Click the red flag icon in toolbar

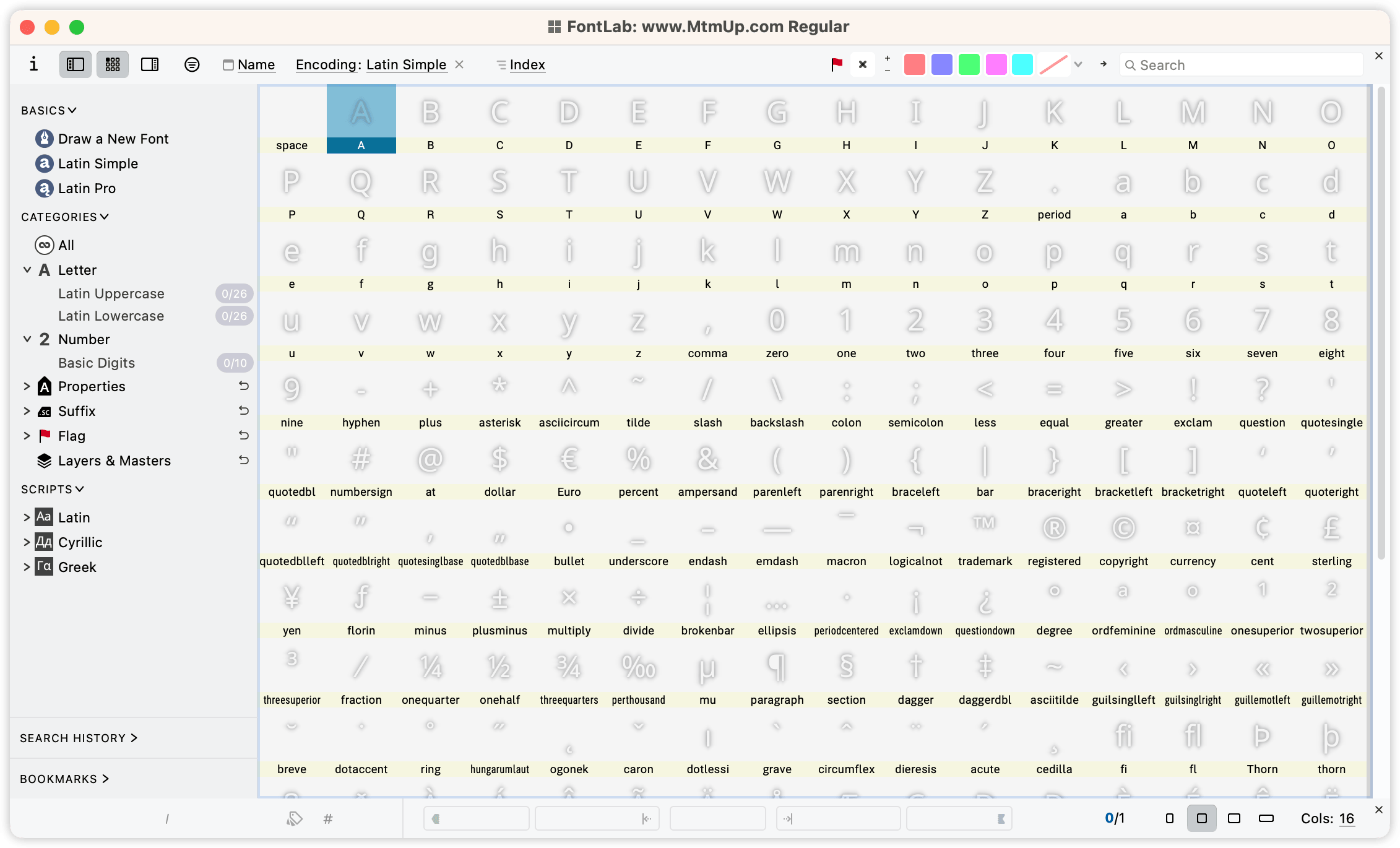coord(837,64)
